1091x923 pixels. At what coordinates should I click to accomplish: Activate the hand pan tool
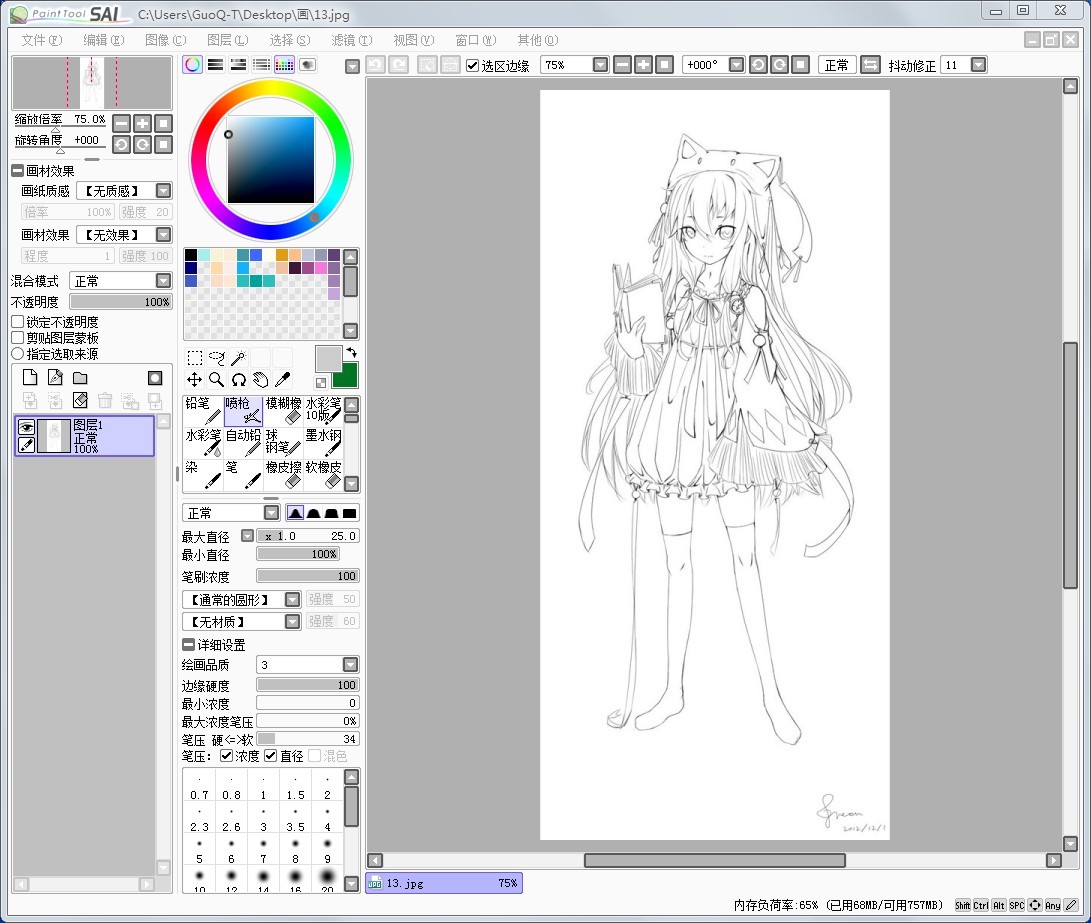(x=261, y=380)
